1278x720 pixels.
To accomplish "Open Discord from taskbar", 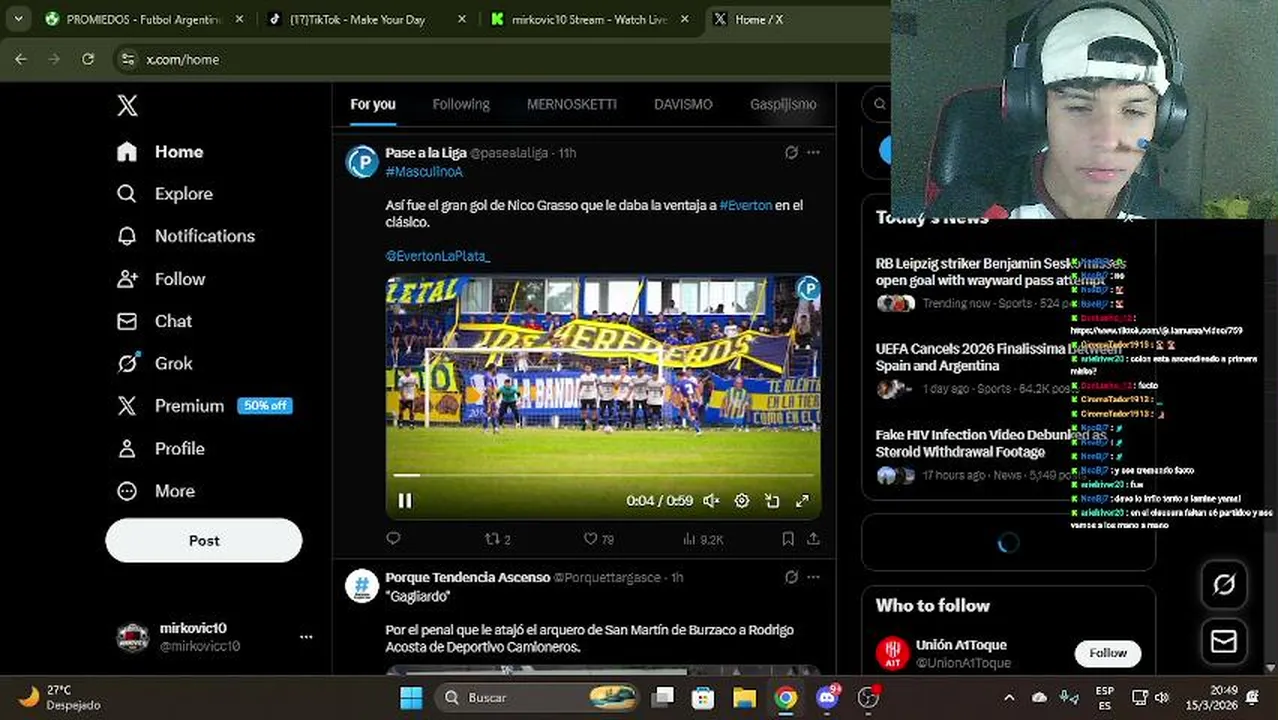I will coord(827,697).
